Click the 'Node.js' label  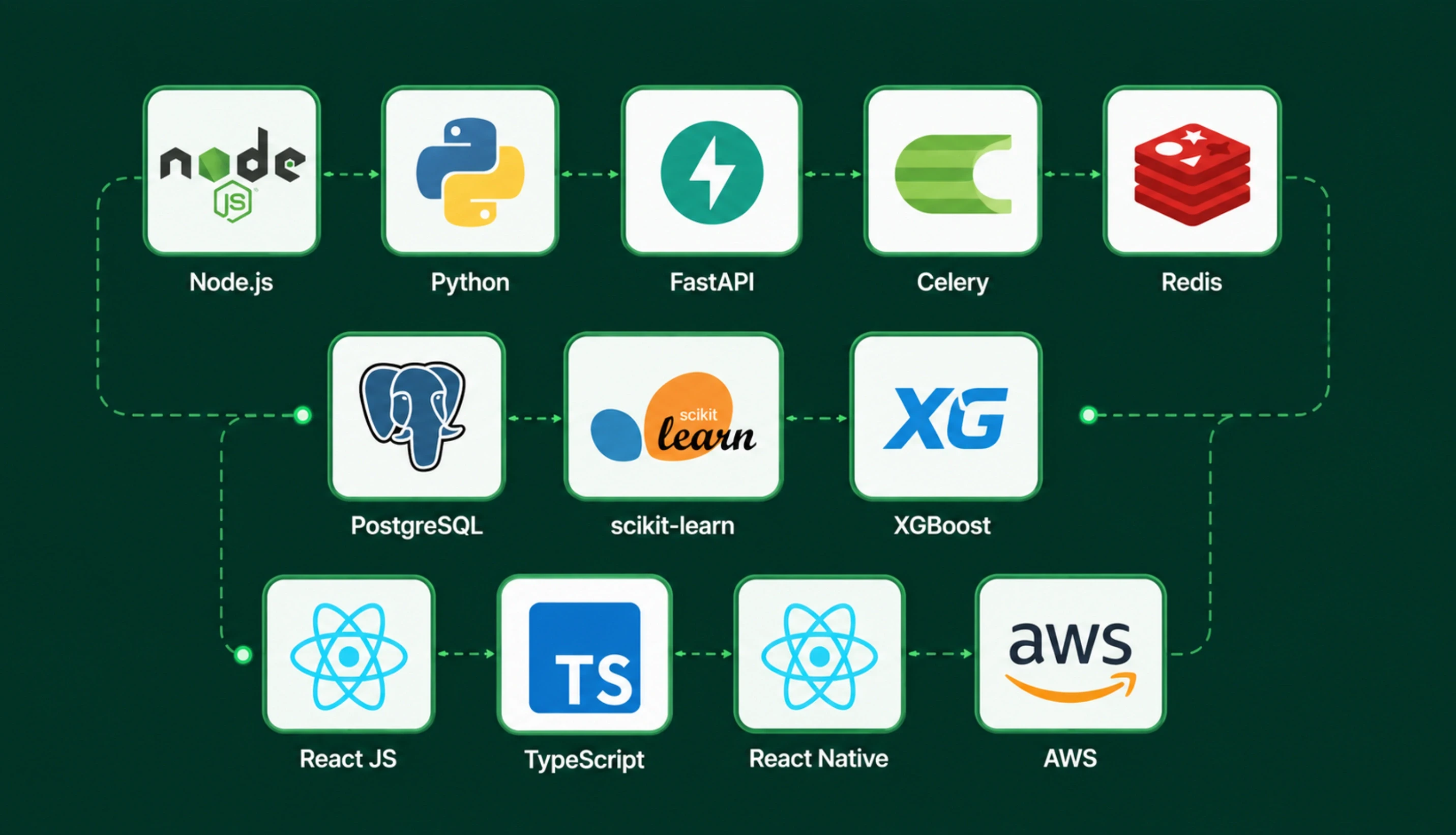click(x=231, y=283)
